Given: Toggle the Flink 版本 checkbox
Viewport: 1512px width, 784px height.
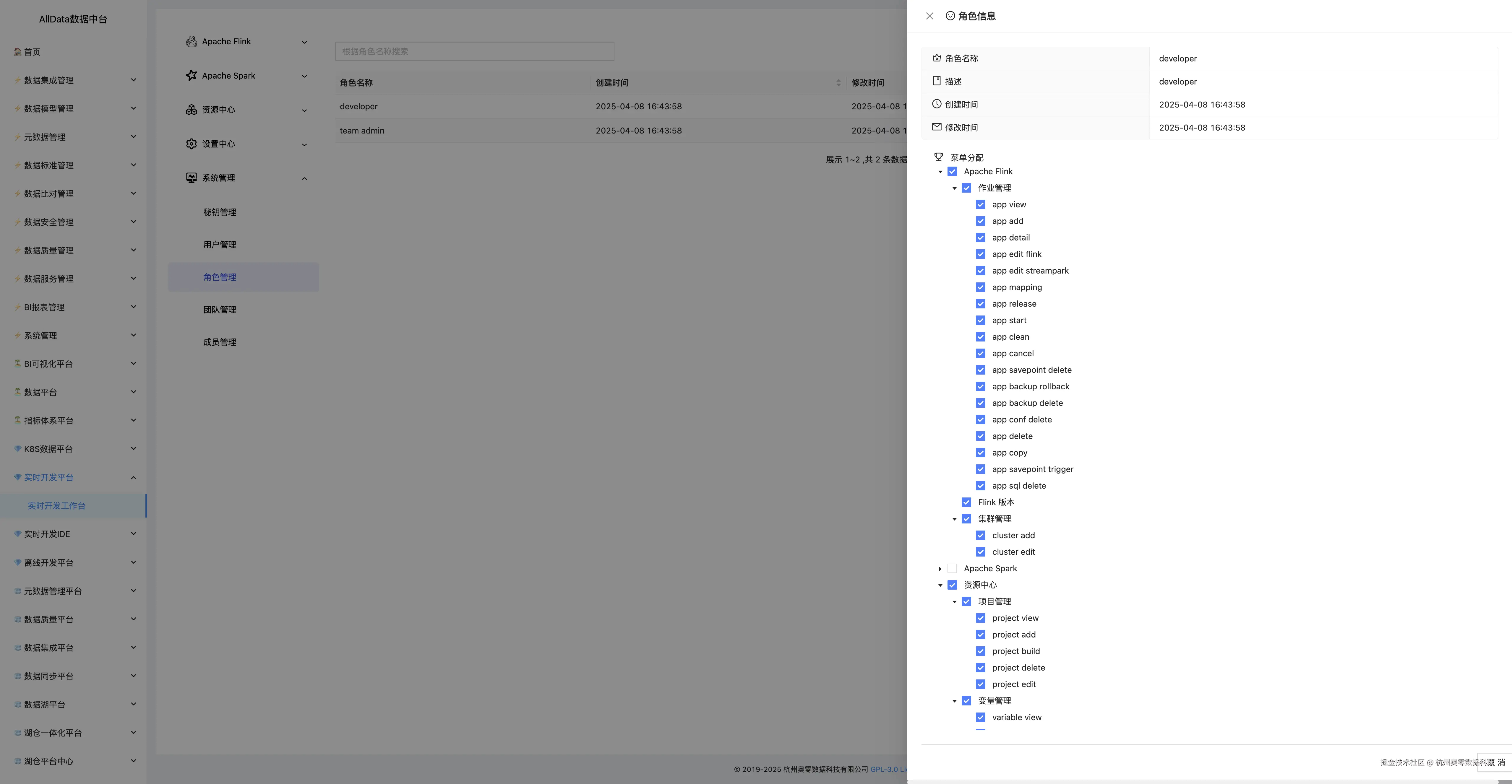Looking at the screenshot, I should [966, 502].
